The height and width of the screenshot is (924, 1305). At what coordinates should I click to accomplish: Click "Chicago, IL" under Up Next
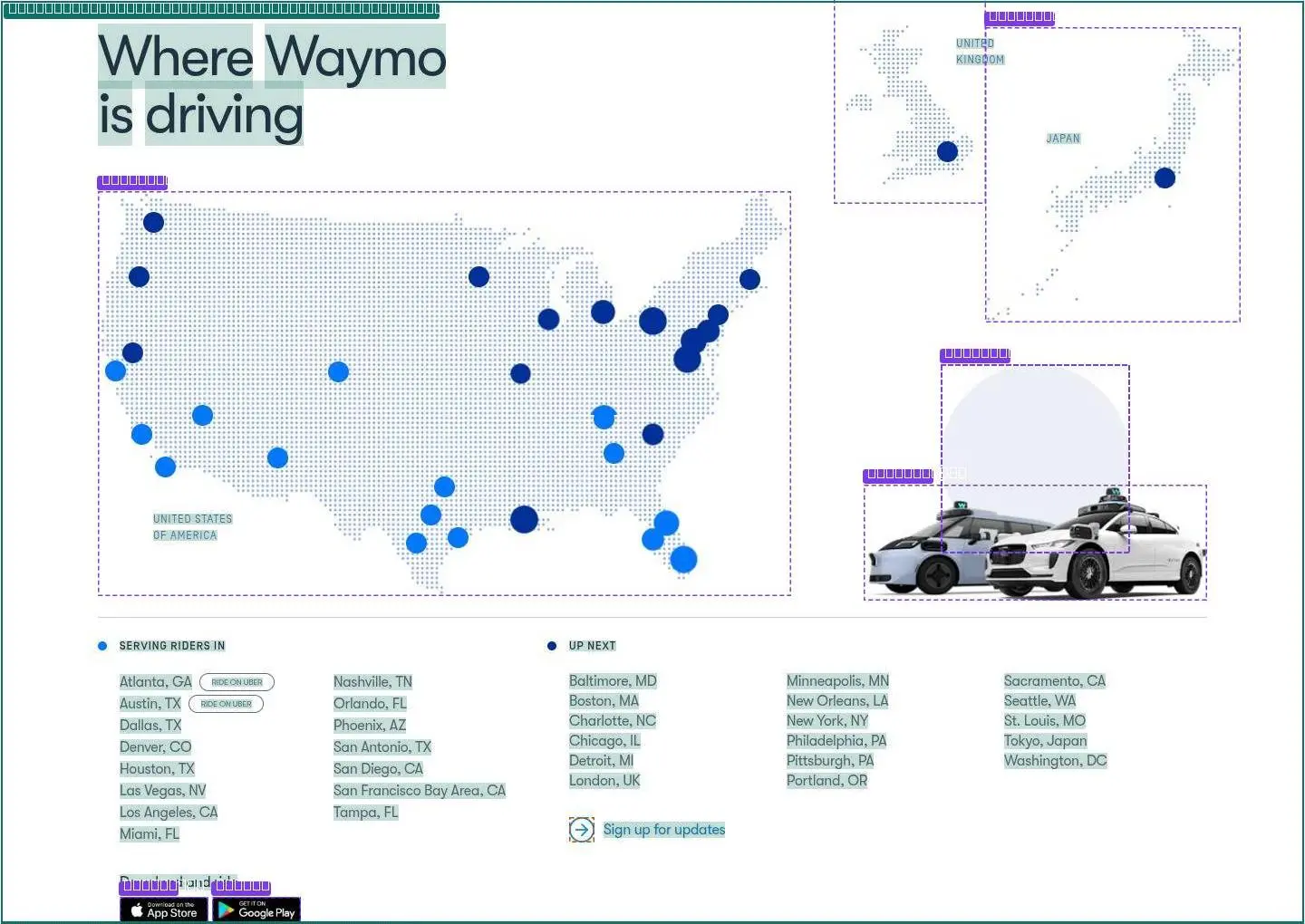[x=604, y=741]
